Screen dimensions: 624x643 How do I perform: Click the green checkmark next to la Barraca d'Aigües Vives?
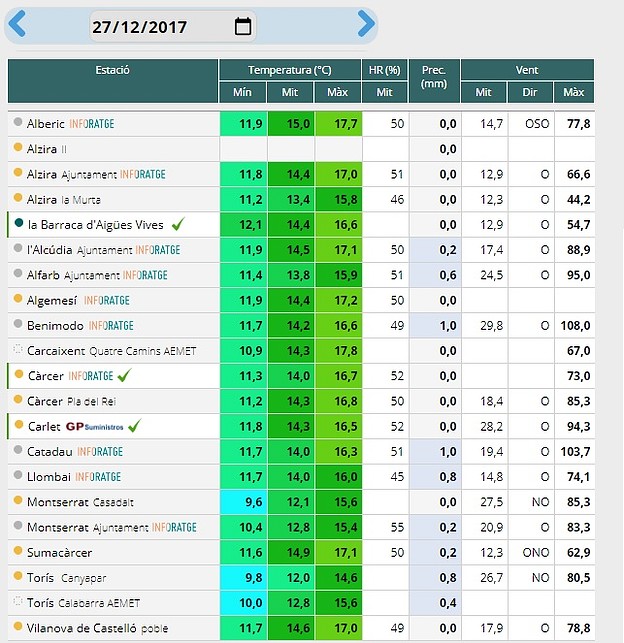(x=178, y=224)
